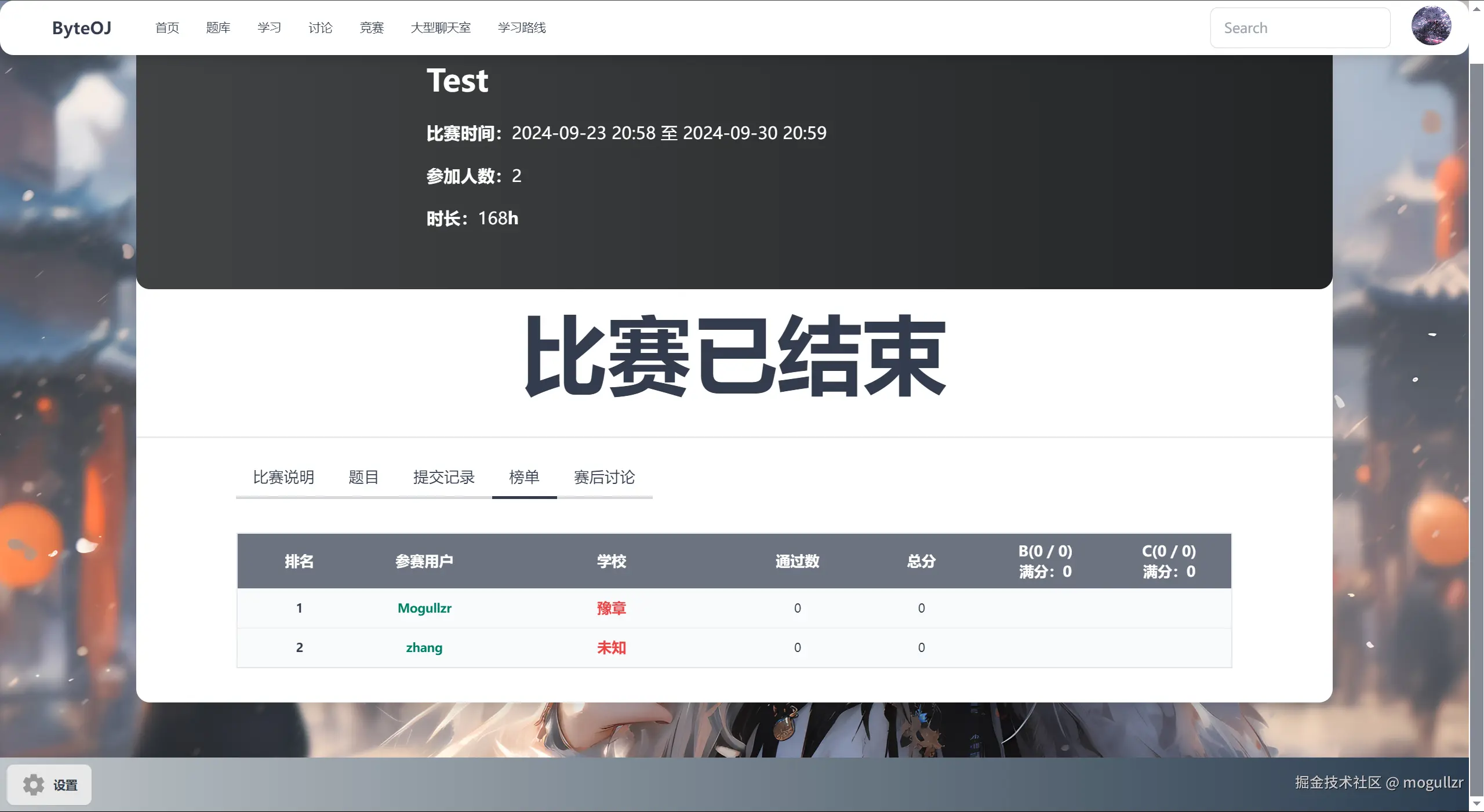The image size is (1484, 812).
Task: Click the Search input field
Action: 1300,27
